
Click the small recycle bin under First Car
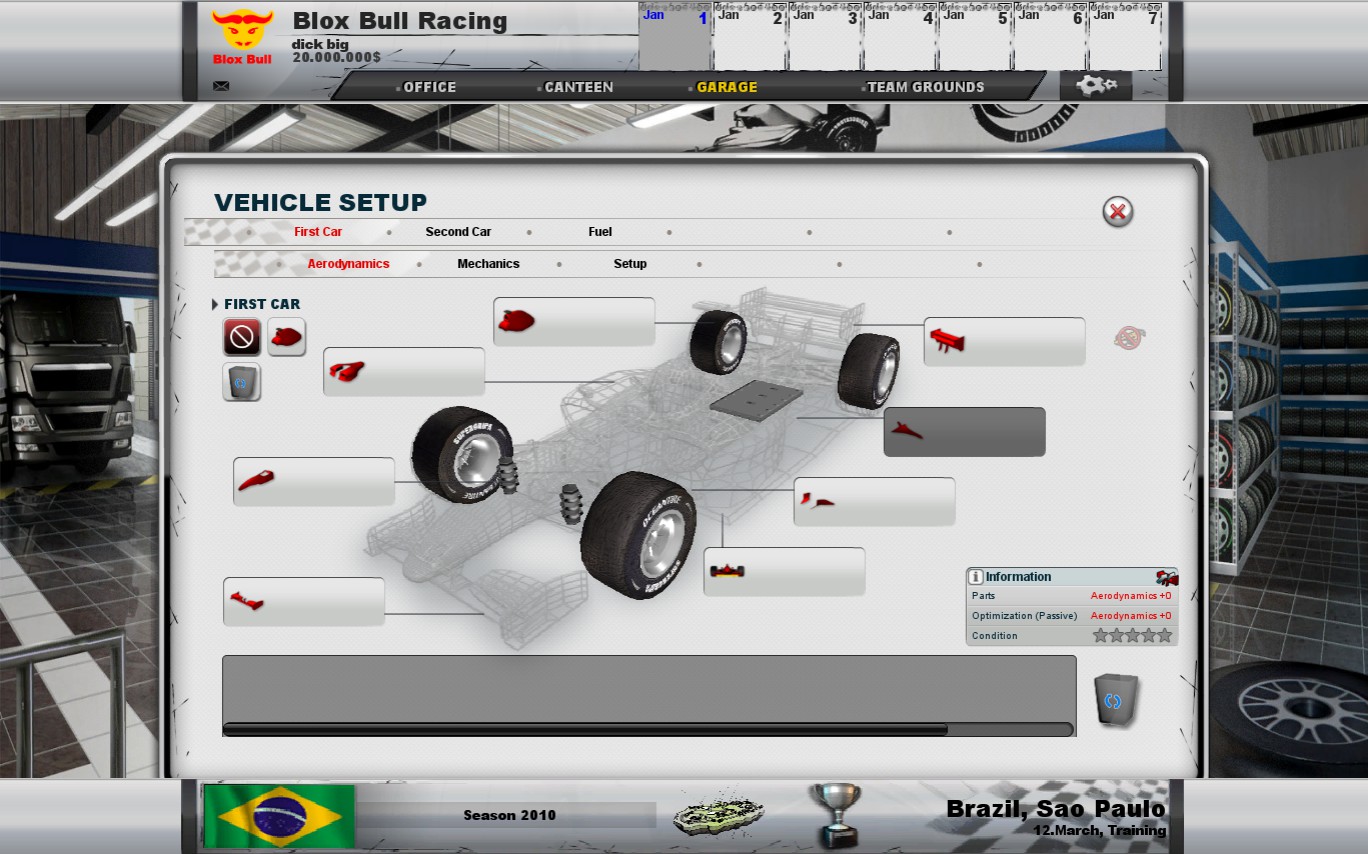(242, 382)
